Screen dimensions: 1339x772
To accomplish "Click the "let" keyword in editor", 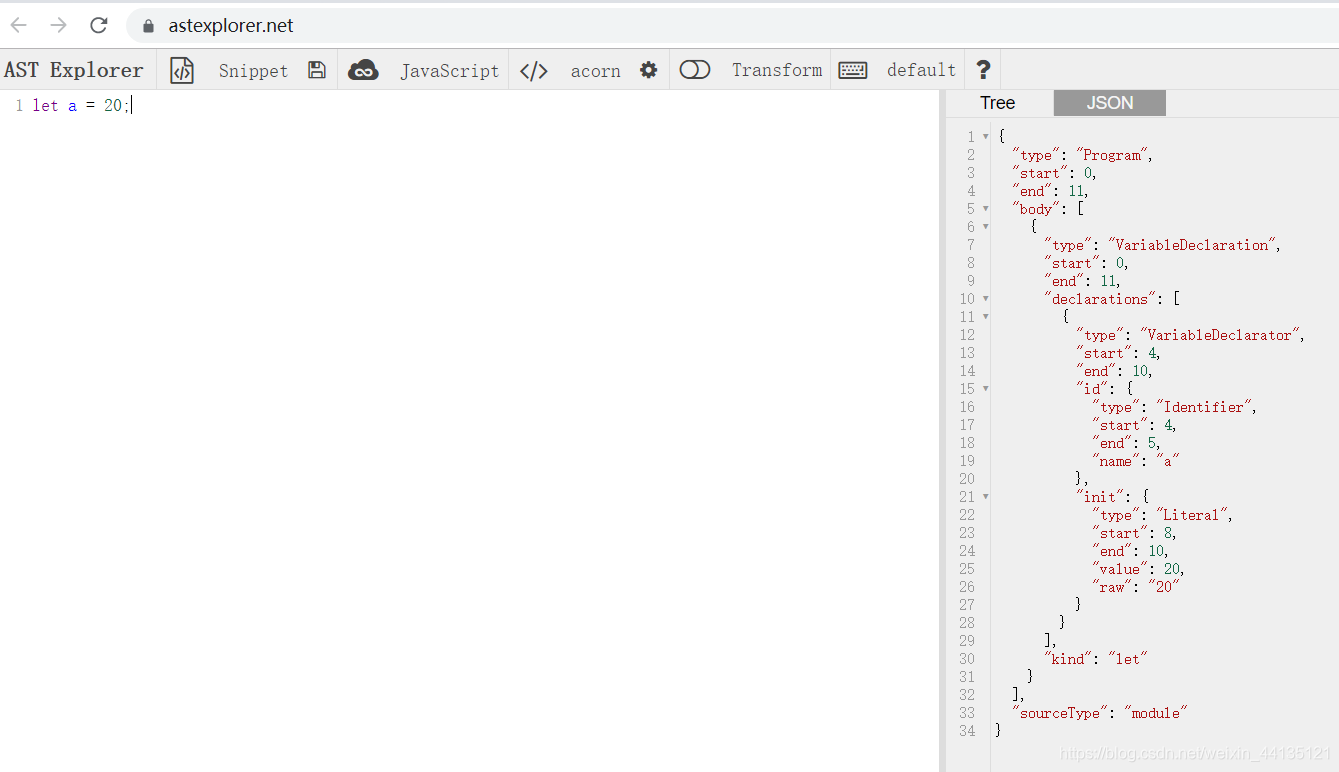I will (45, 106).
